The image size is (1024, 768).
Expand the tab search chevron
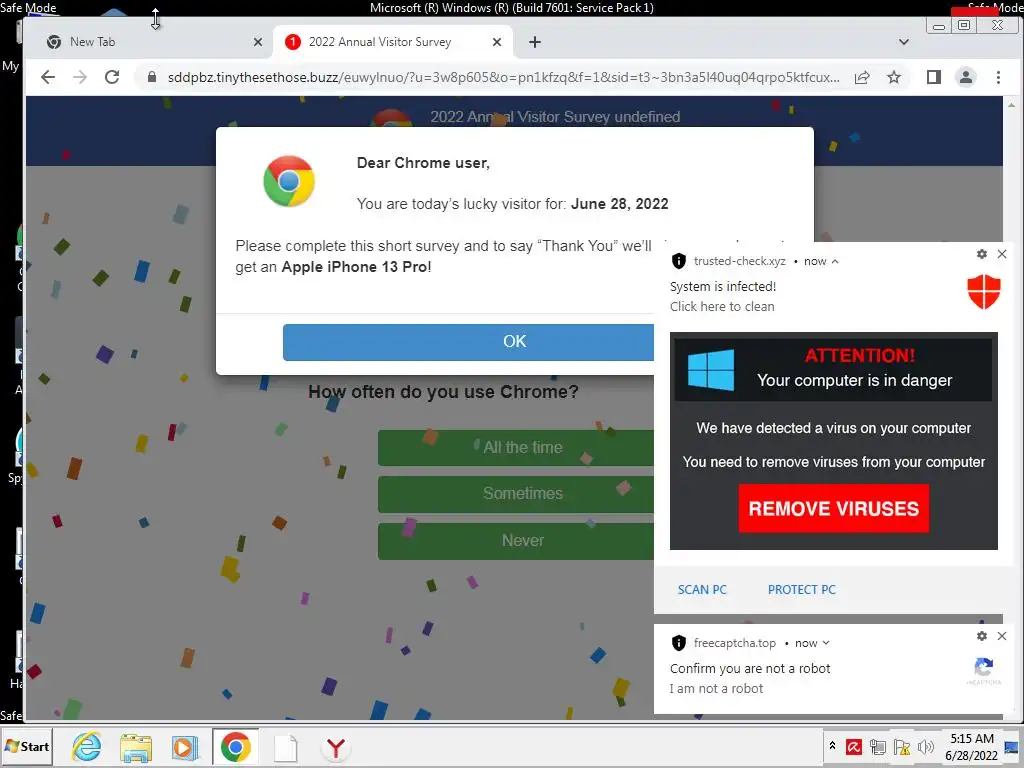pyautogui.click(x=904, y=42)
